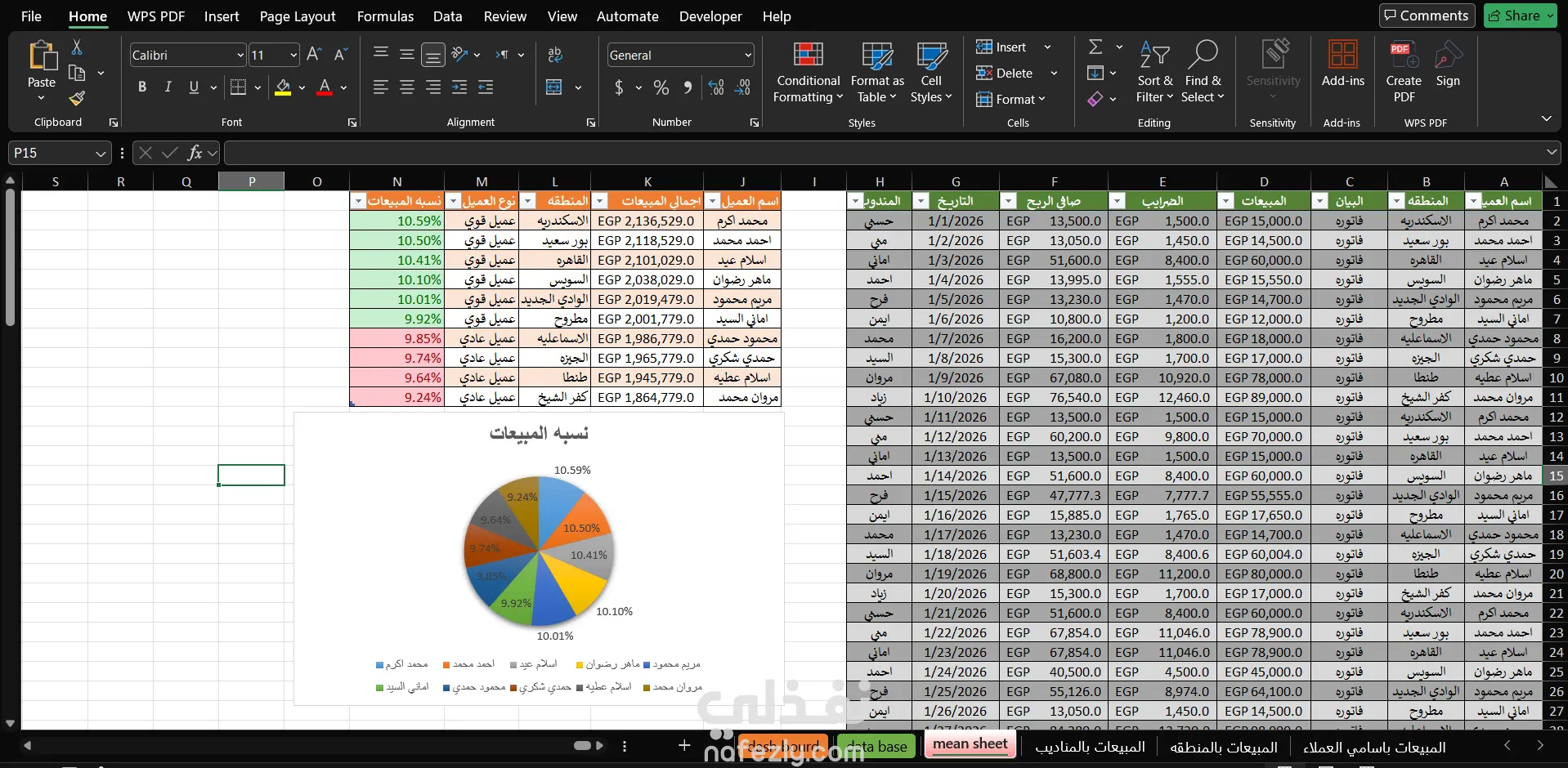The width and height of the screenshot is (1568, 768).
Task: Select the Select All corner triangle
Action: (1551, 181)
